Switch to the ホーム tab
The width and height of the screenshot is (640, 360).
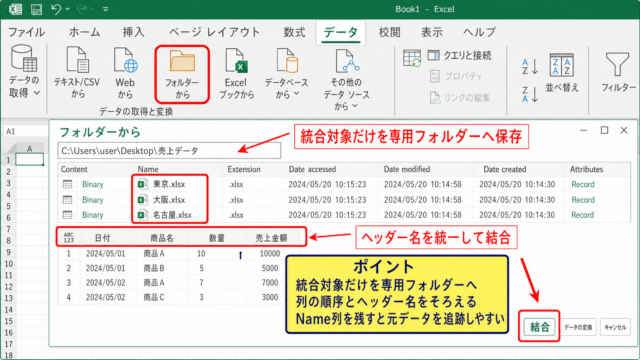[x=84, y=32]
